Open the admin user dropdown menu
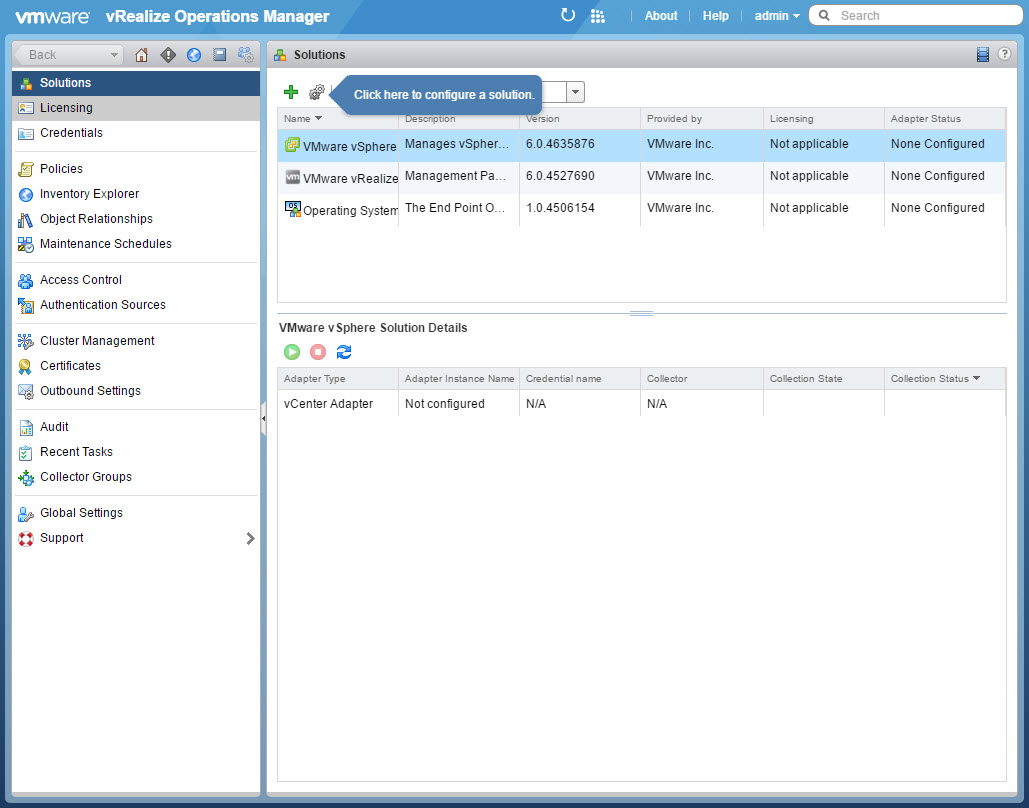The width and height of the screenshot is (1029, 808). tap(777, 16)
